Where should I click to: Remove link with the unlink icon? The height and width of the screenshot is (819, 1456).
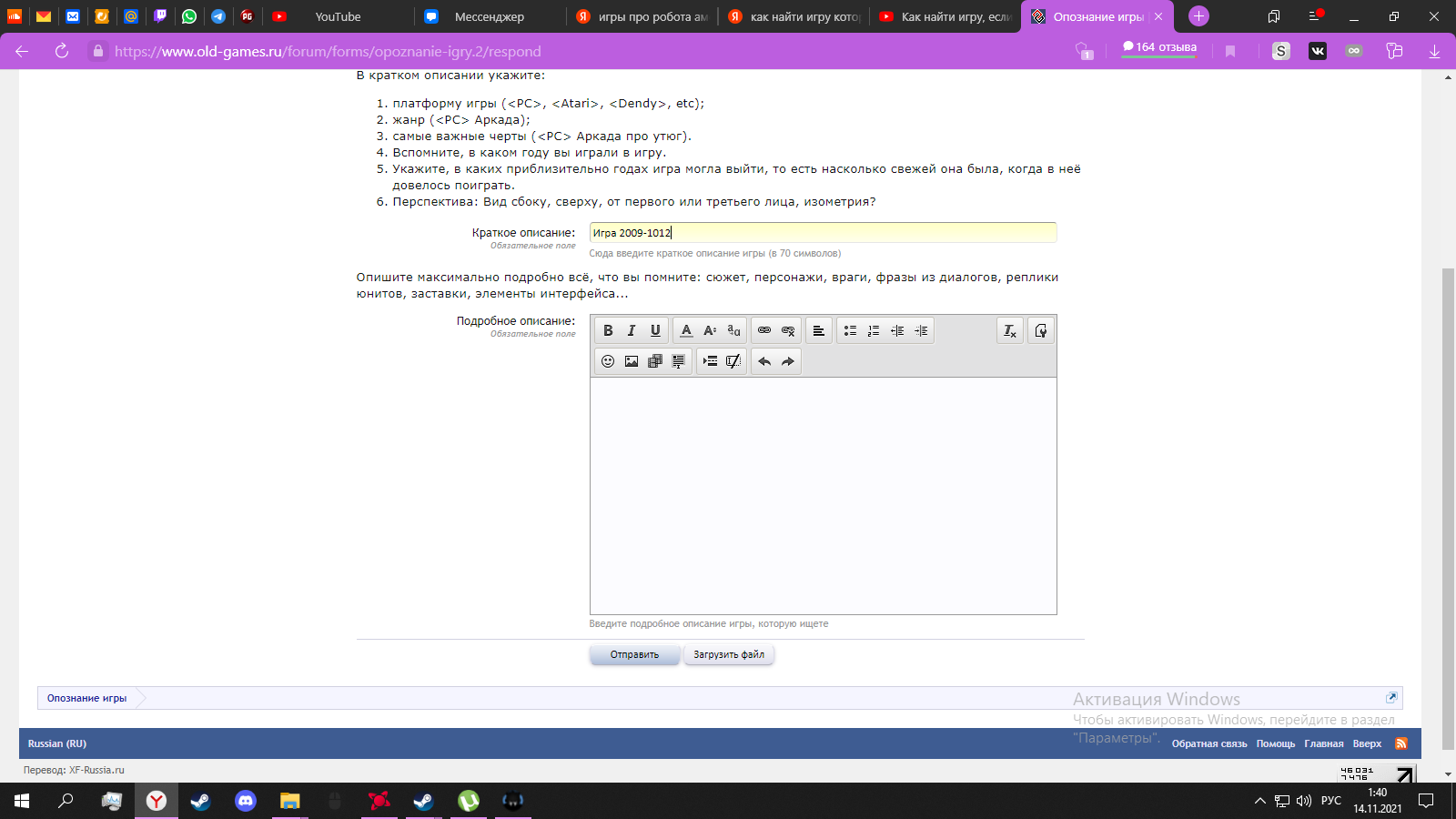click(x=788, y=330)
